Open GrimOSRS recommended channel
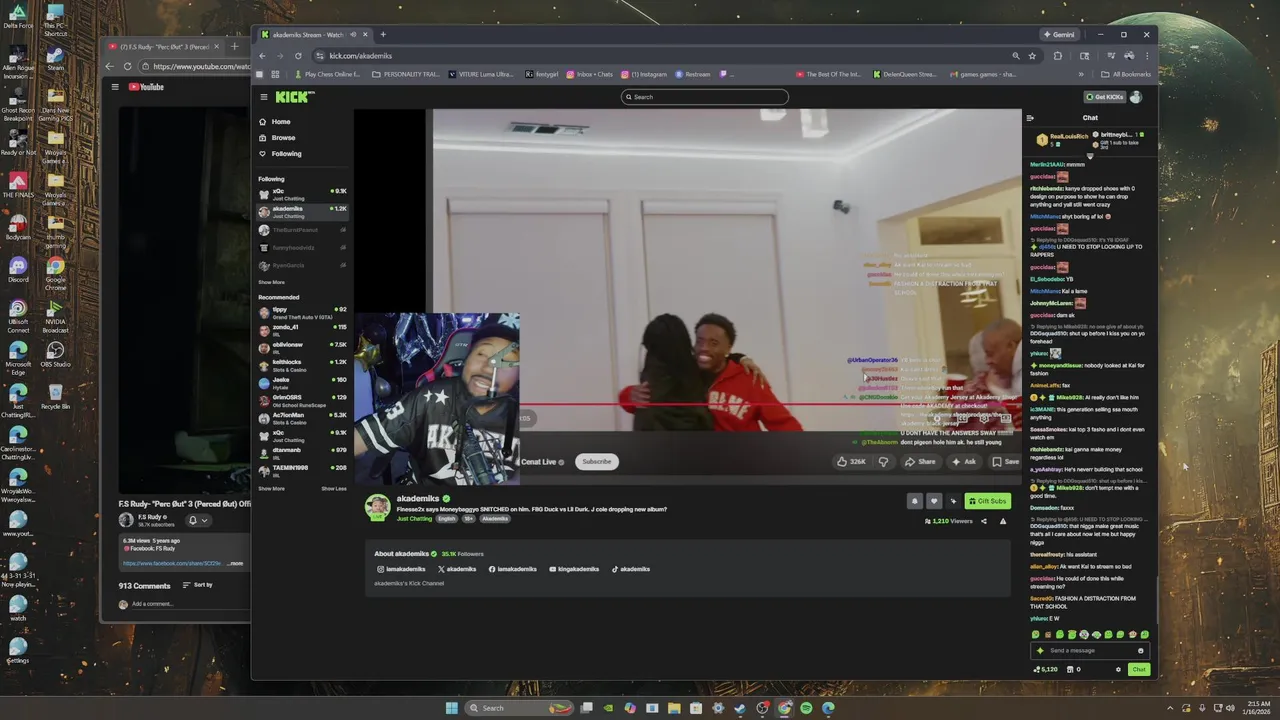This screenshot has width=1280, height=720. [x=302, y=399]
